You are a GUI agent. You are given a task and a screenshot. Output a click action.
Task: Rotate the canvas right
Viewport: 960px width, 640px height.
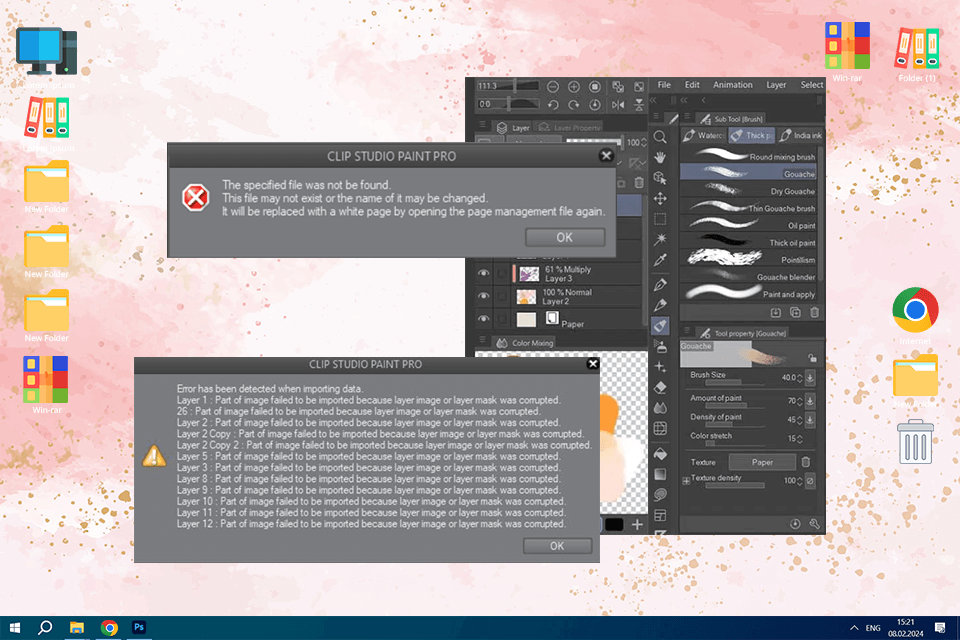(574, 105)
